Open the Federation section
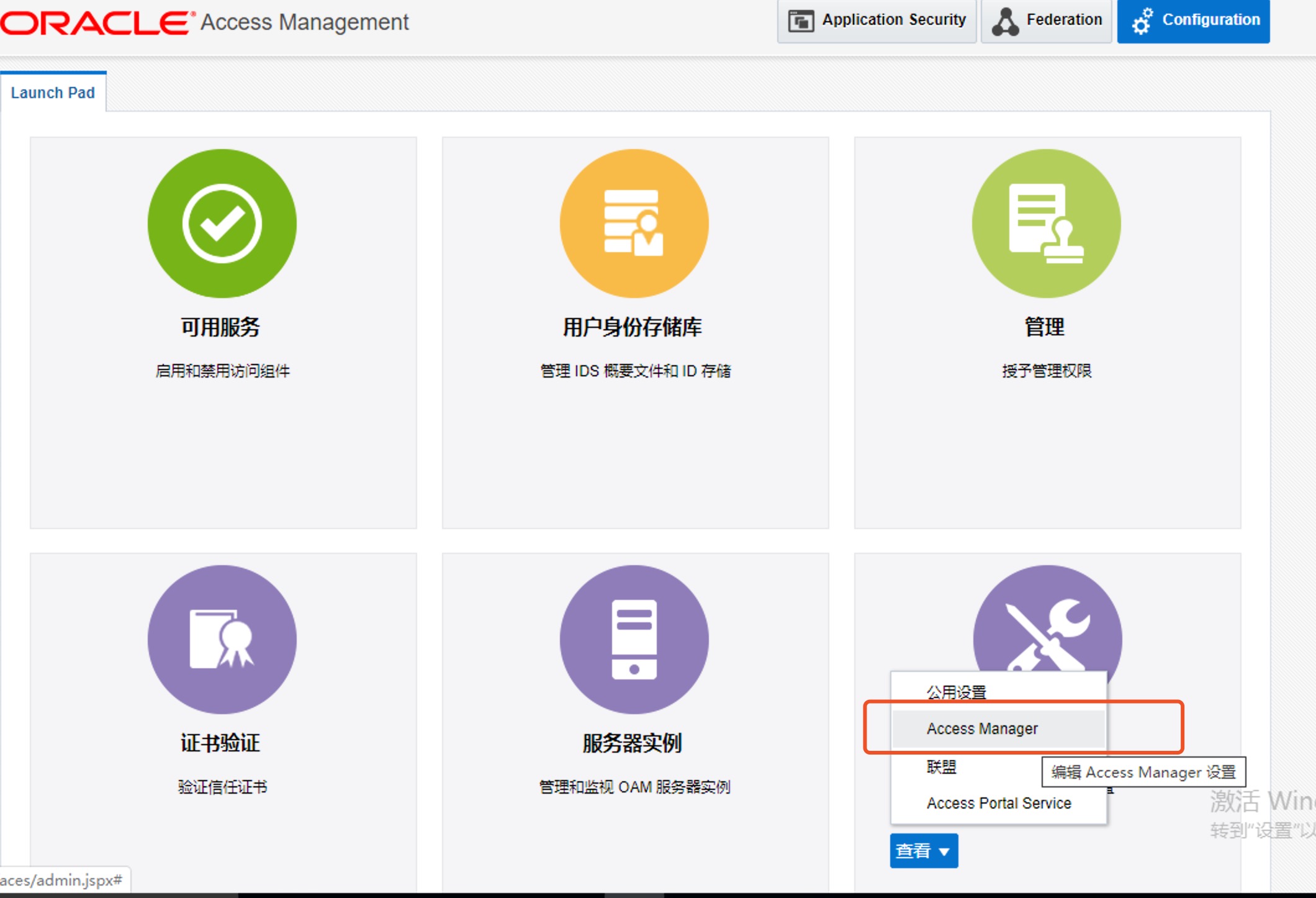This screenshot has width=1316, height=898. 1046,21
